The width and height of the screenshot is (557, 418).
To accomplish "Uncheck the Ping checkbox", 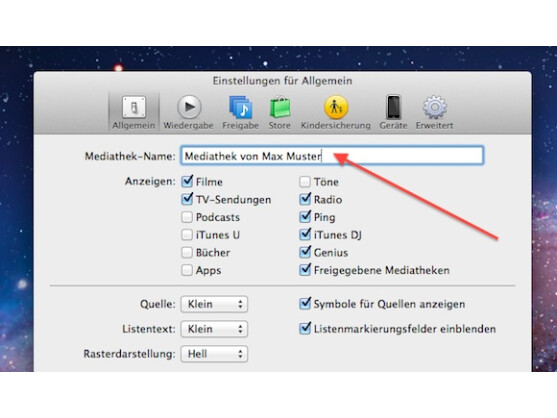I will [305, 217].
